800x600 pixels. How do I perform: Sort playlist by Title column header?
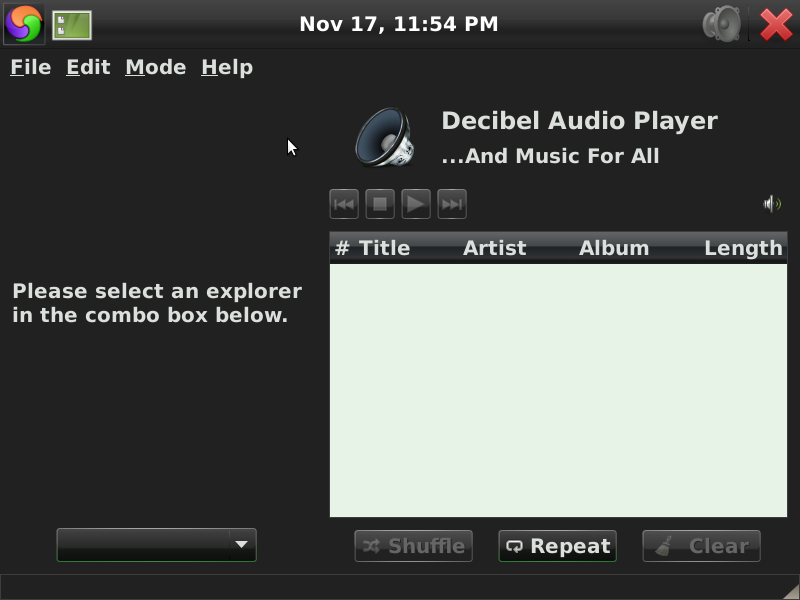coord(384,248)
